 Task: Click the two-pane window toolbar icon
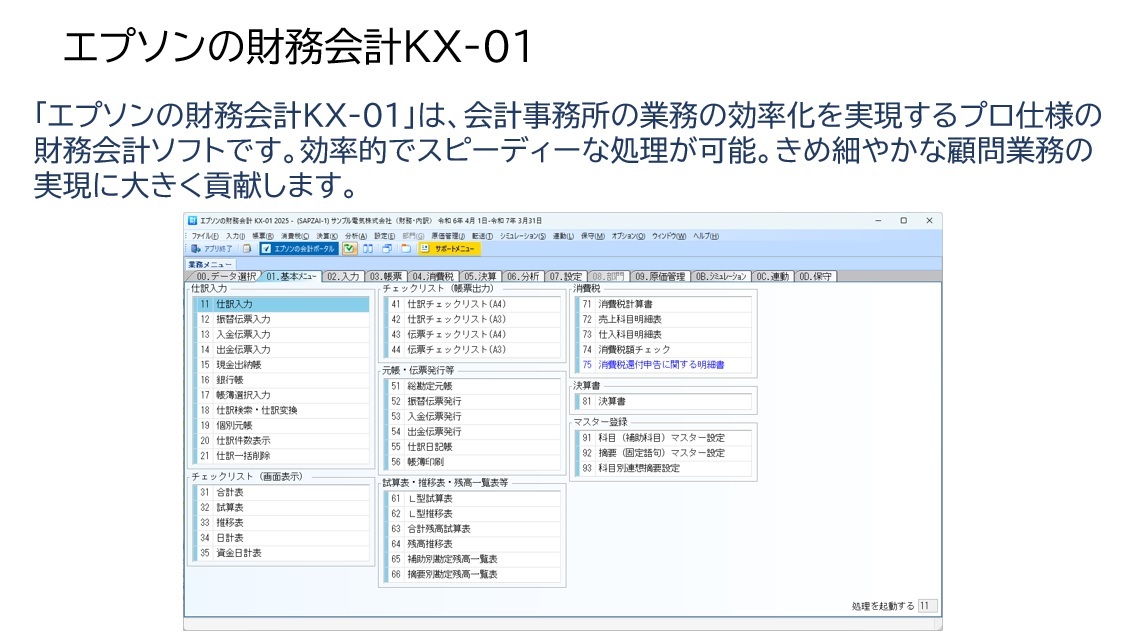click(368, 248)
